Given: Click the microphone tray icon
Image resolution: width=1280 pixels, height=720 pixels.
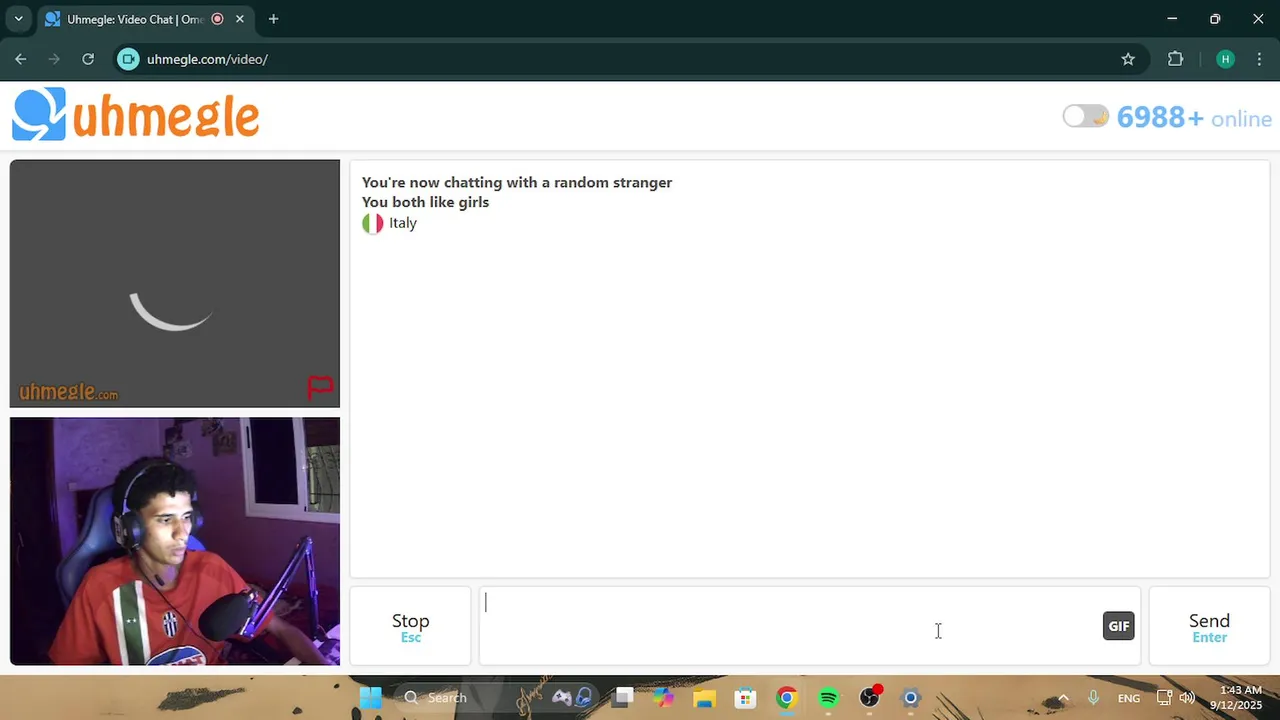Looking at the screenshot, I should click(x=1093, y=698).
